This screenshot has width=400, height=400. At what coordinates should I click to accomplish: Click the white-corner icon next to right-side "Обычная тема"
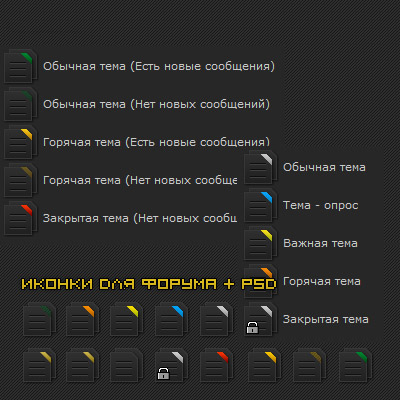point(260,167)
